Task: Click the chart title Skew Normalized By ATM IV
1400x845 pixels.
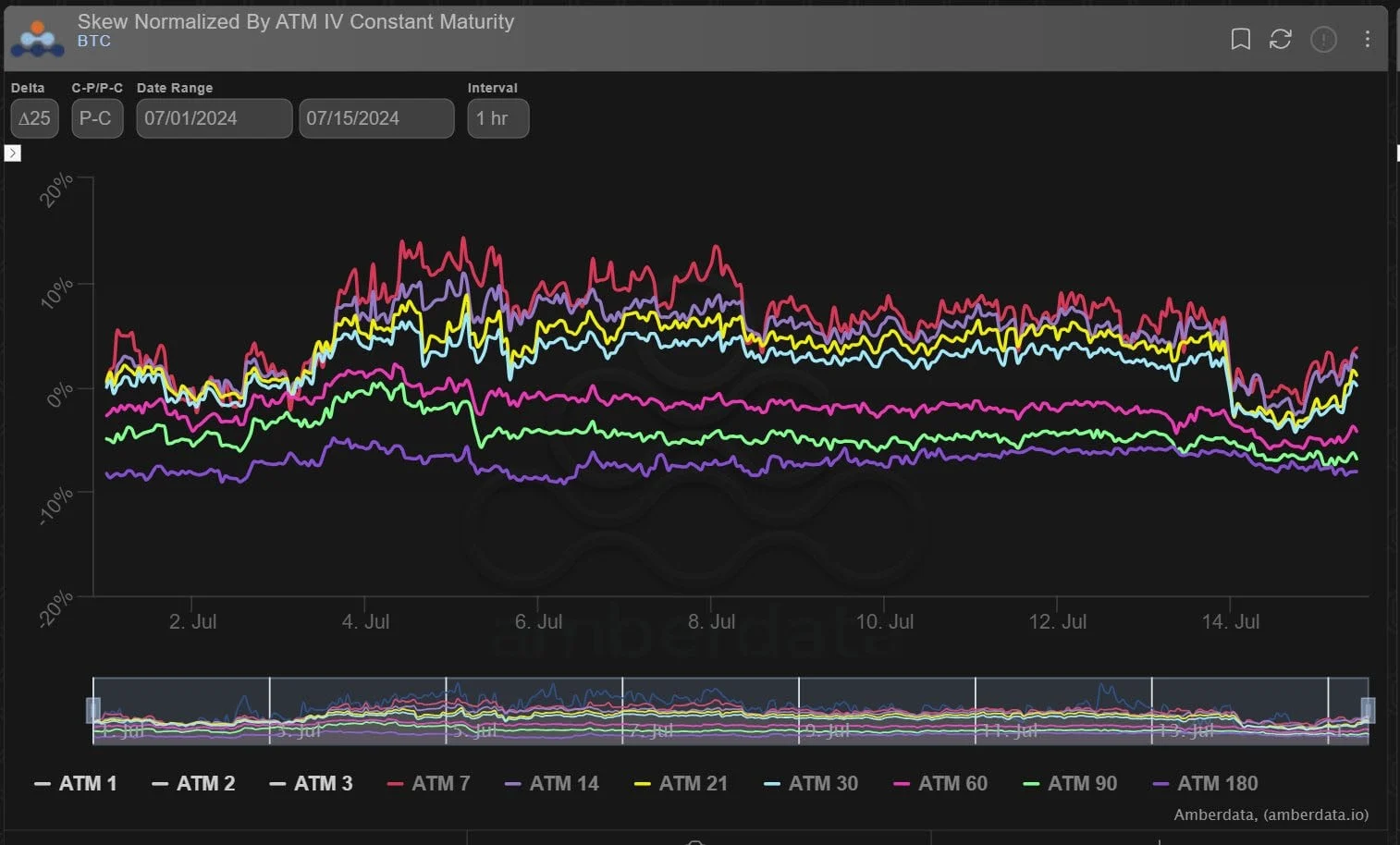Action: pyautogui.click(x=296, y=21)
